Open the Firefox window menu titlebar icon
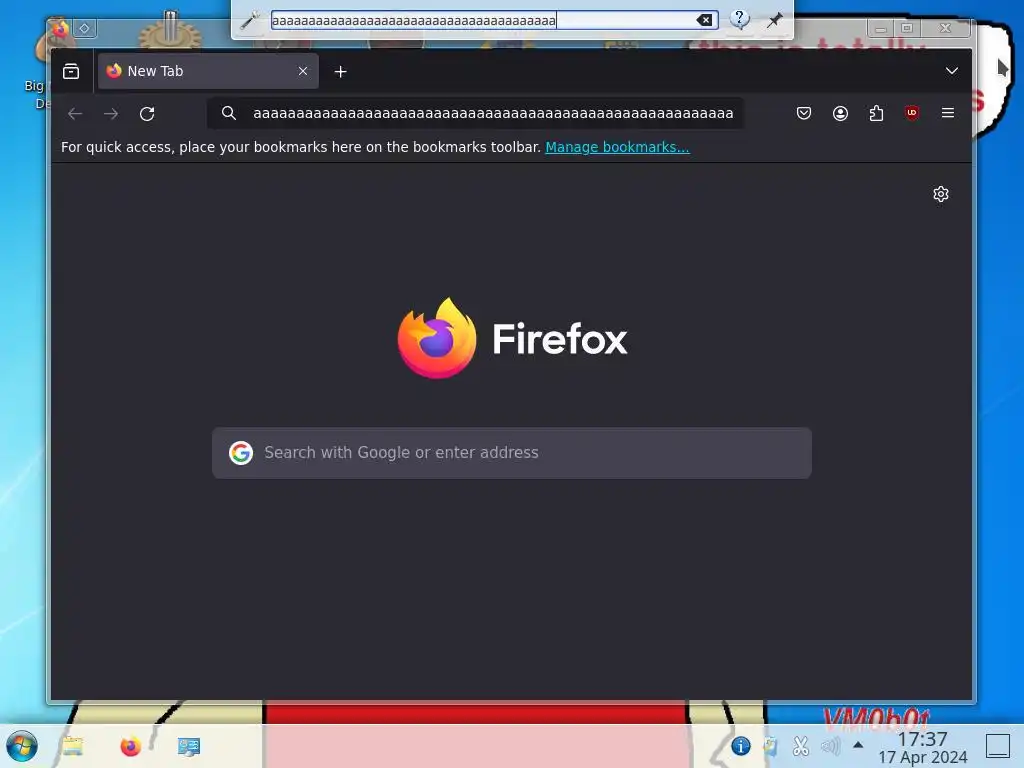 point(60,28)
